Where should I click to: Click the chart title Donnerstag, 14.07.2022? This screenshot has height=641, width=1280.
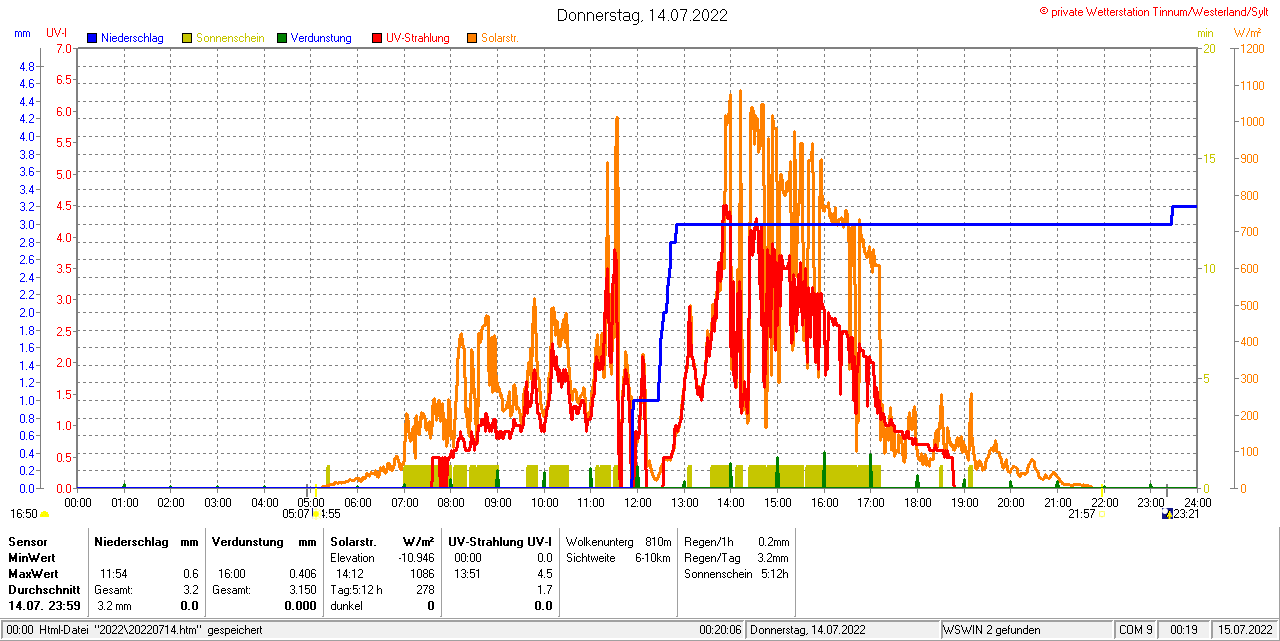coord(643,15)
